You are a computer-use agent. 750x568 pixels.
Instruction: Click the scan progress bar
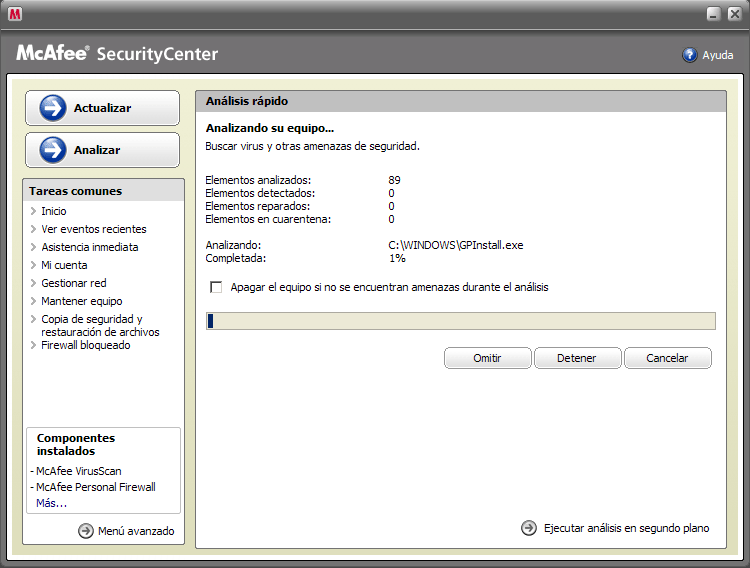pyautogui.click(x=460, y=321)
